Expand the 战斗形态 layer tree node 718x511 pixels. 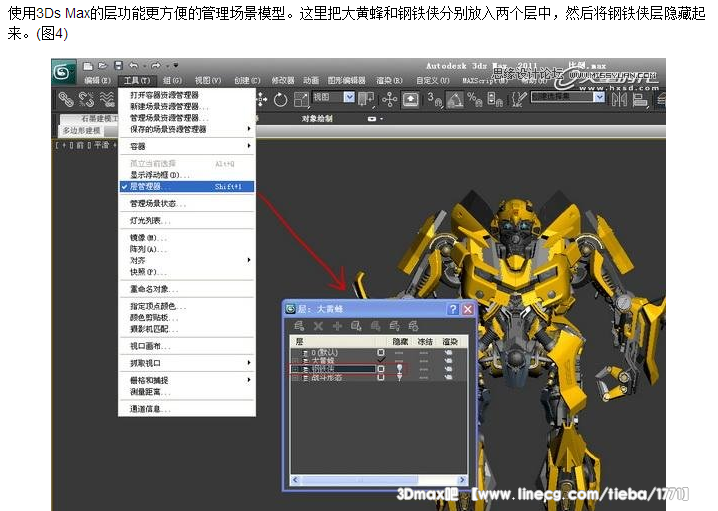tap(296, 378)
